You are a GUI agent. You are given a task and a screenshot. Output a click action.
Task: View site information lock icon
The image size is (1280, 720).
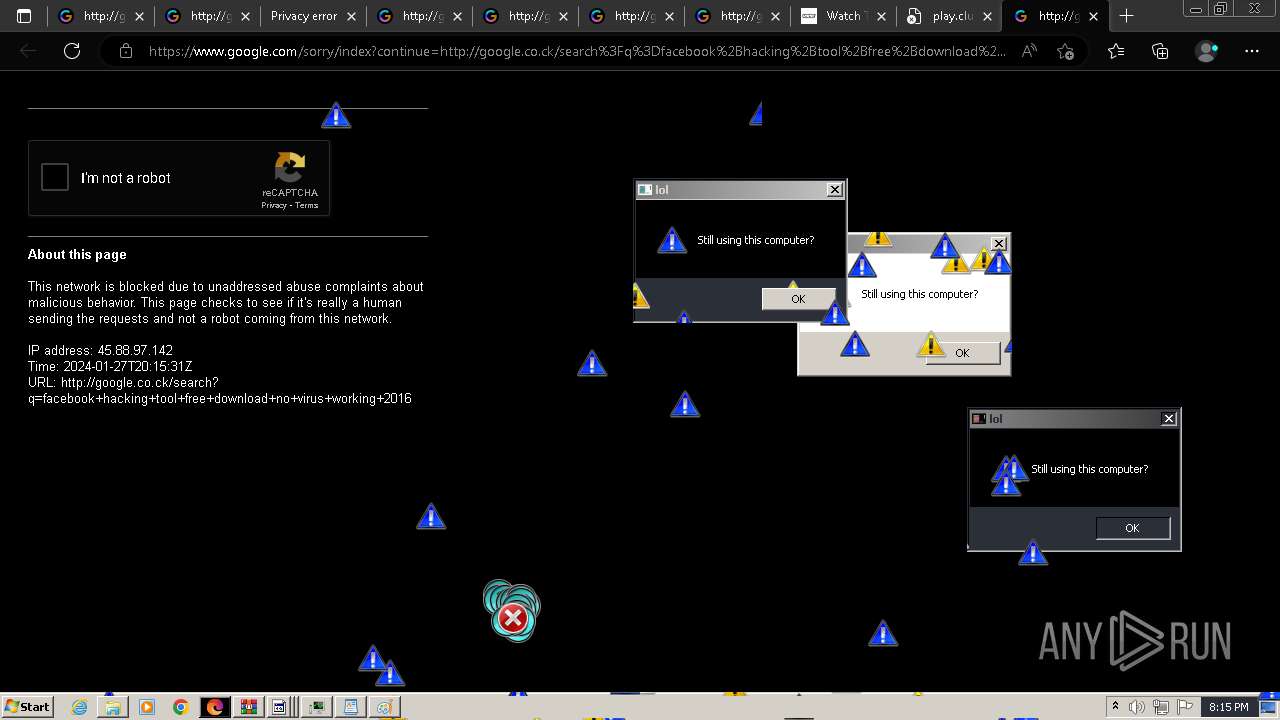pyautogui.click(x=126, y=51)
